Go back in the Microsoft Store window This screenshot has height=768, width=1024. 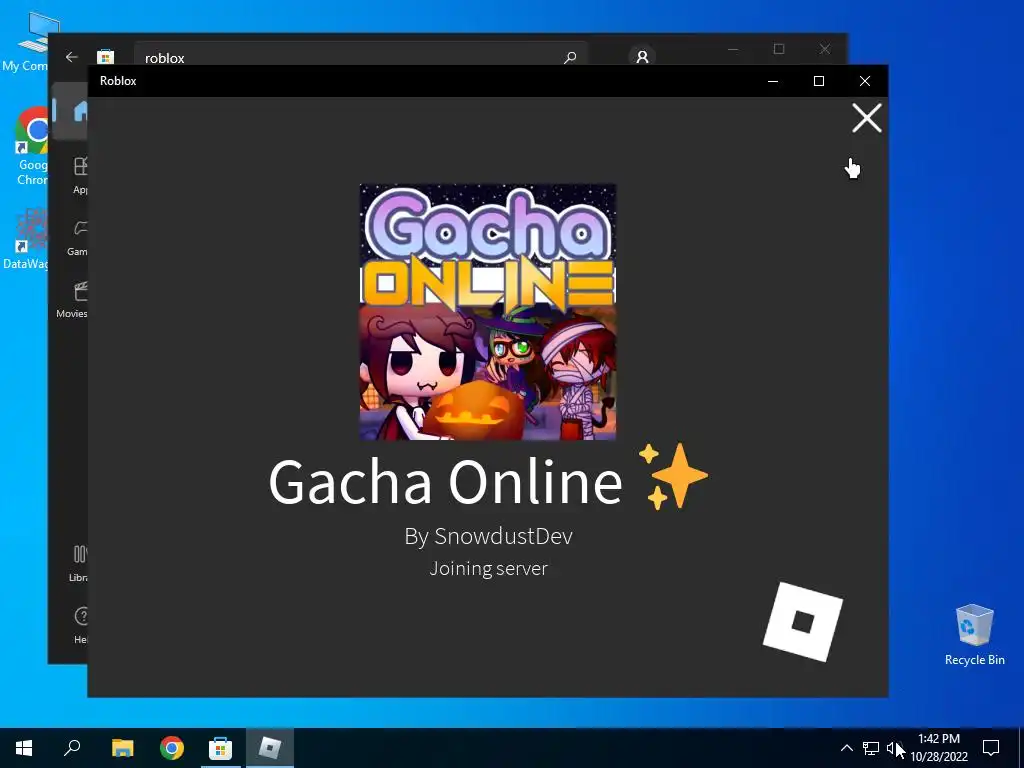(71, 57)
